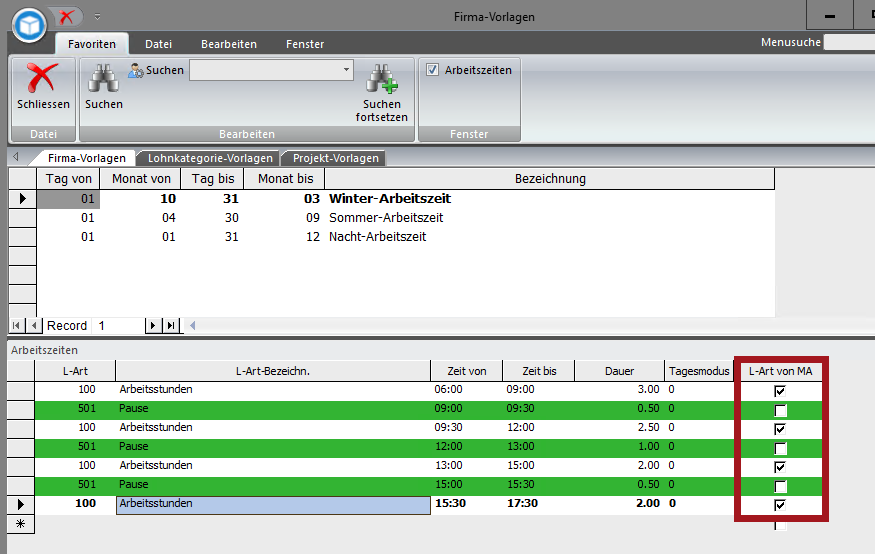Open the Suchen combo box dropdown arrow
Image resolution: width=875 pixels, height=554 pixels.
(x=347, y=70)
